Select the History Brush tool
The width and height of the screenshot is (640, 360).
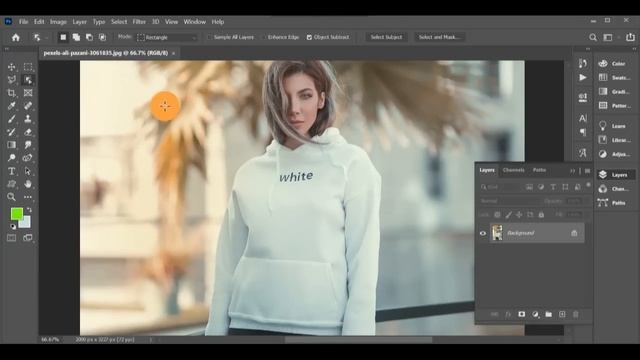(x=11, y=132)
